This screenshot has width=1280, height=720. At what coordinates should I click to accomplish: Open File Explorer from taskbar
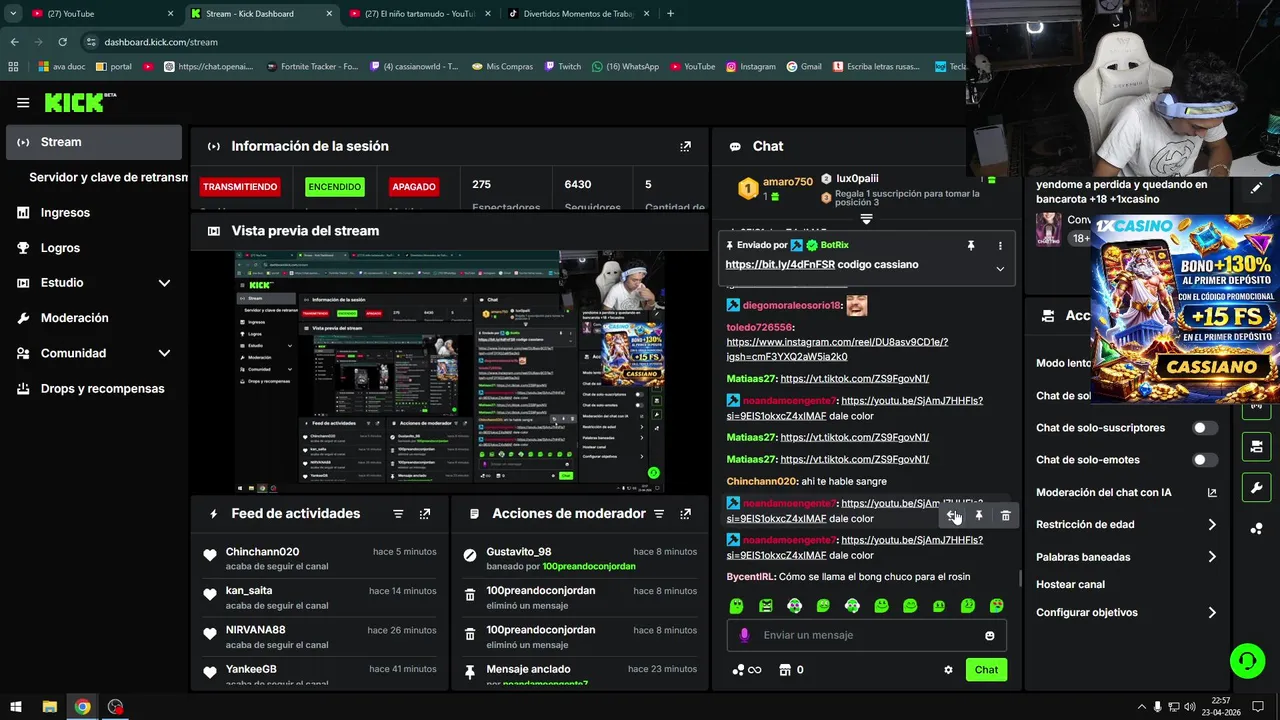(x=49, y=707)
